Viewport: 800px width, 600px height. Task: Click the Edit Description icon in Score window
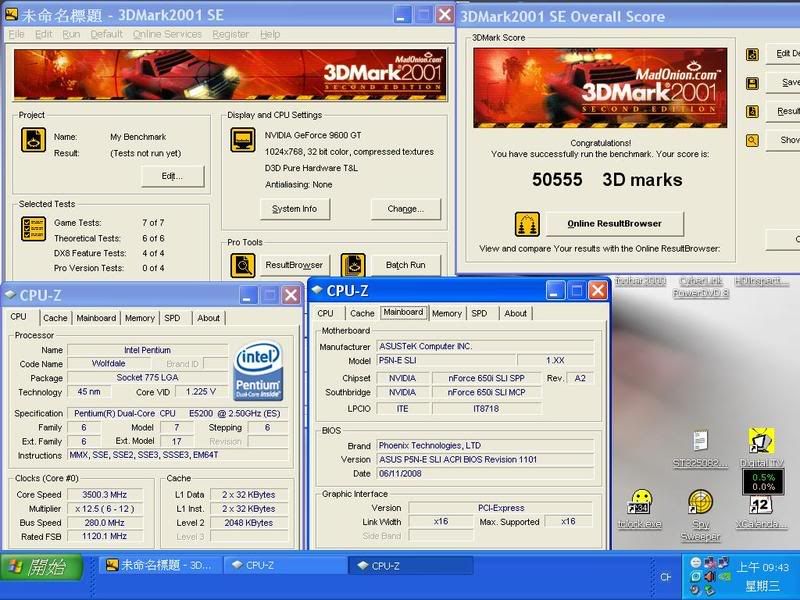pyautogui.click(x=752, y=54)
